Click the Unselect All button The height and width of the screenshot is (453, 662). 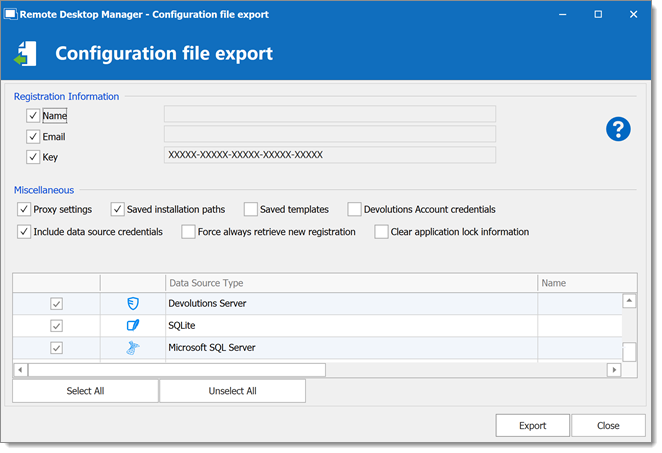click(233, 391)
